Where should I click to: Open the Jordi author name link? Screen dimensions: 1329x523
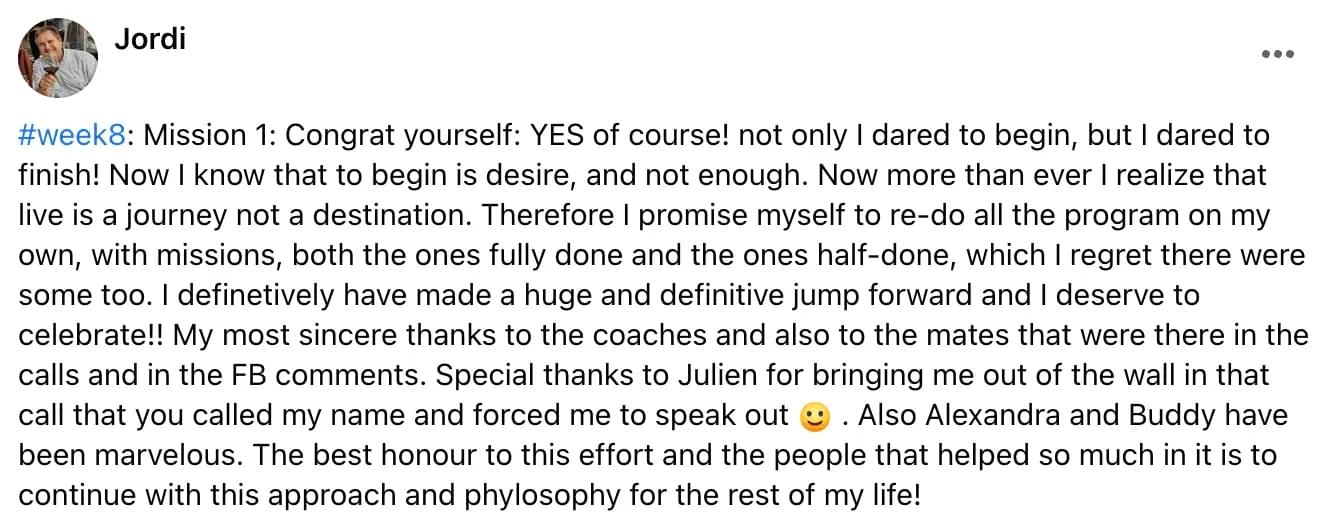(x=150, y=39)
